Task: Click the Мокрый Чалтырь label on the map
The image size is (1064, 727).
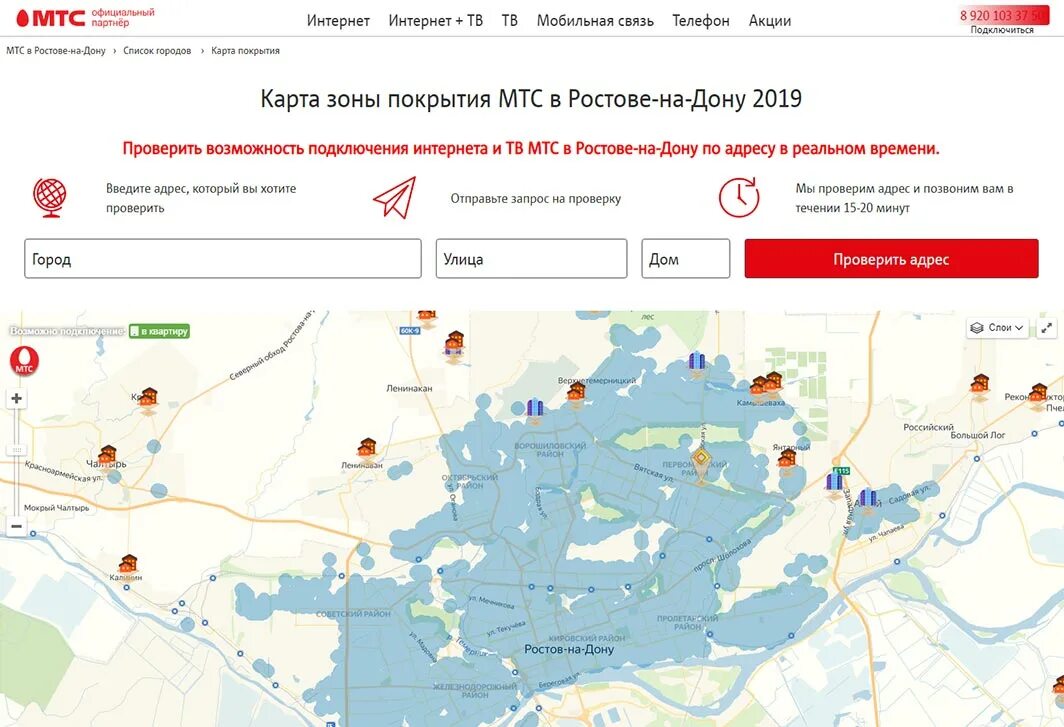Action: tap(56, 508)
